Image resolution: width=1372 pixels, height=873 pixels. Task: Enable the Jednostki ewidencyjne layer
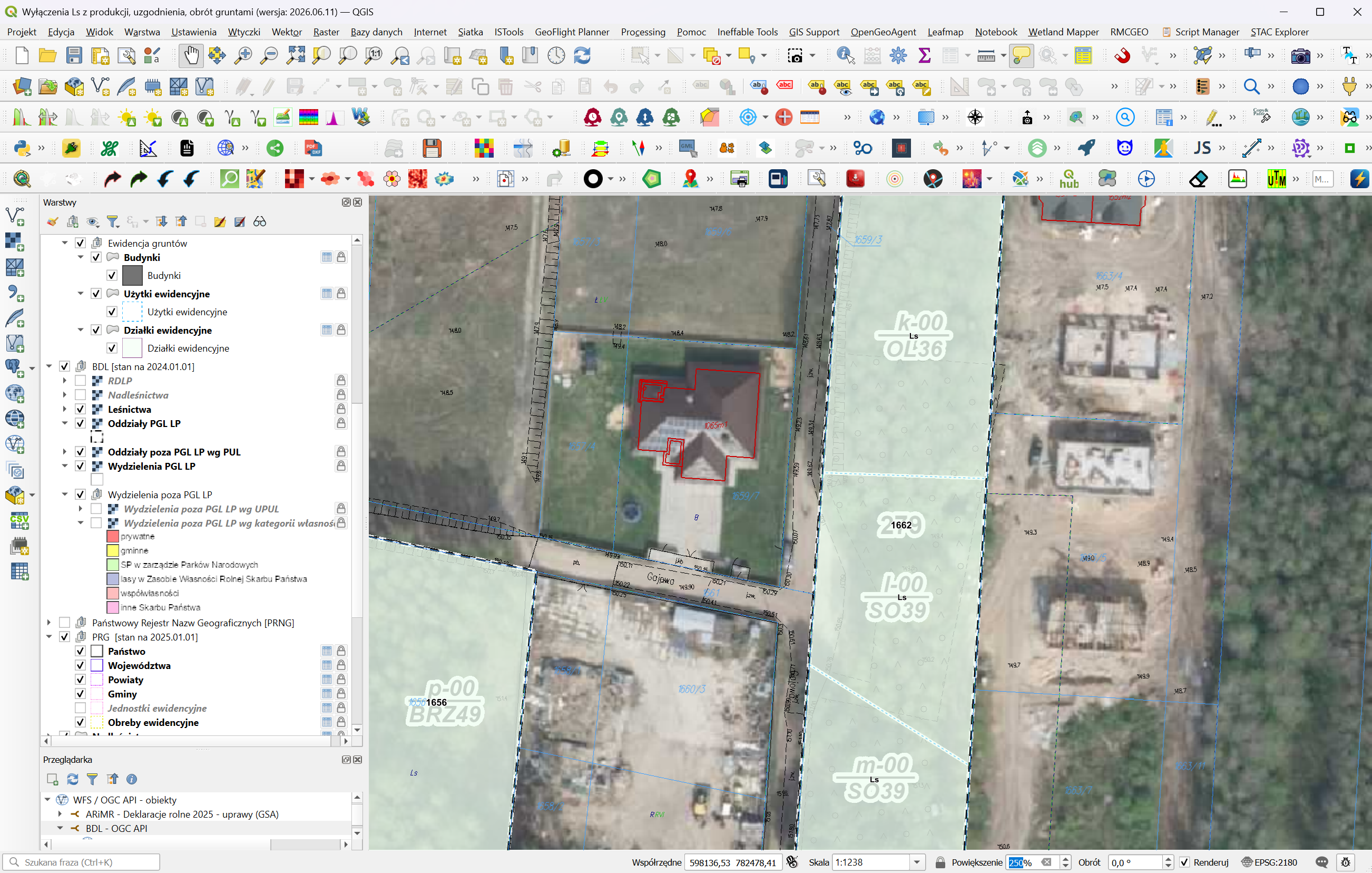pos(80,708)
